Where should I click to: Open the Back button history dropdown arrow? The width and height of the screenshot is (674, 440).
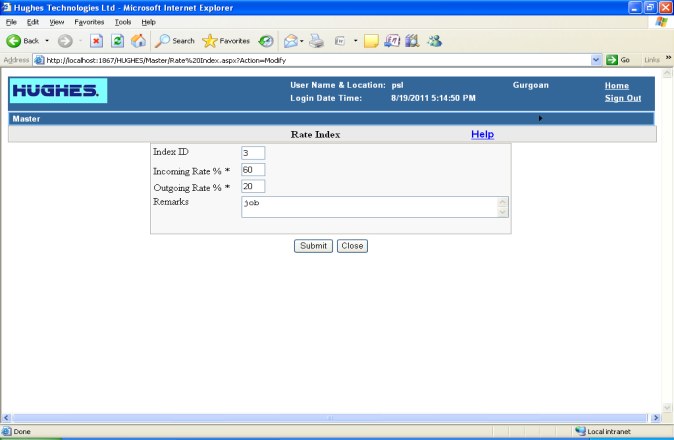(47, 41)
